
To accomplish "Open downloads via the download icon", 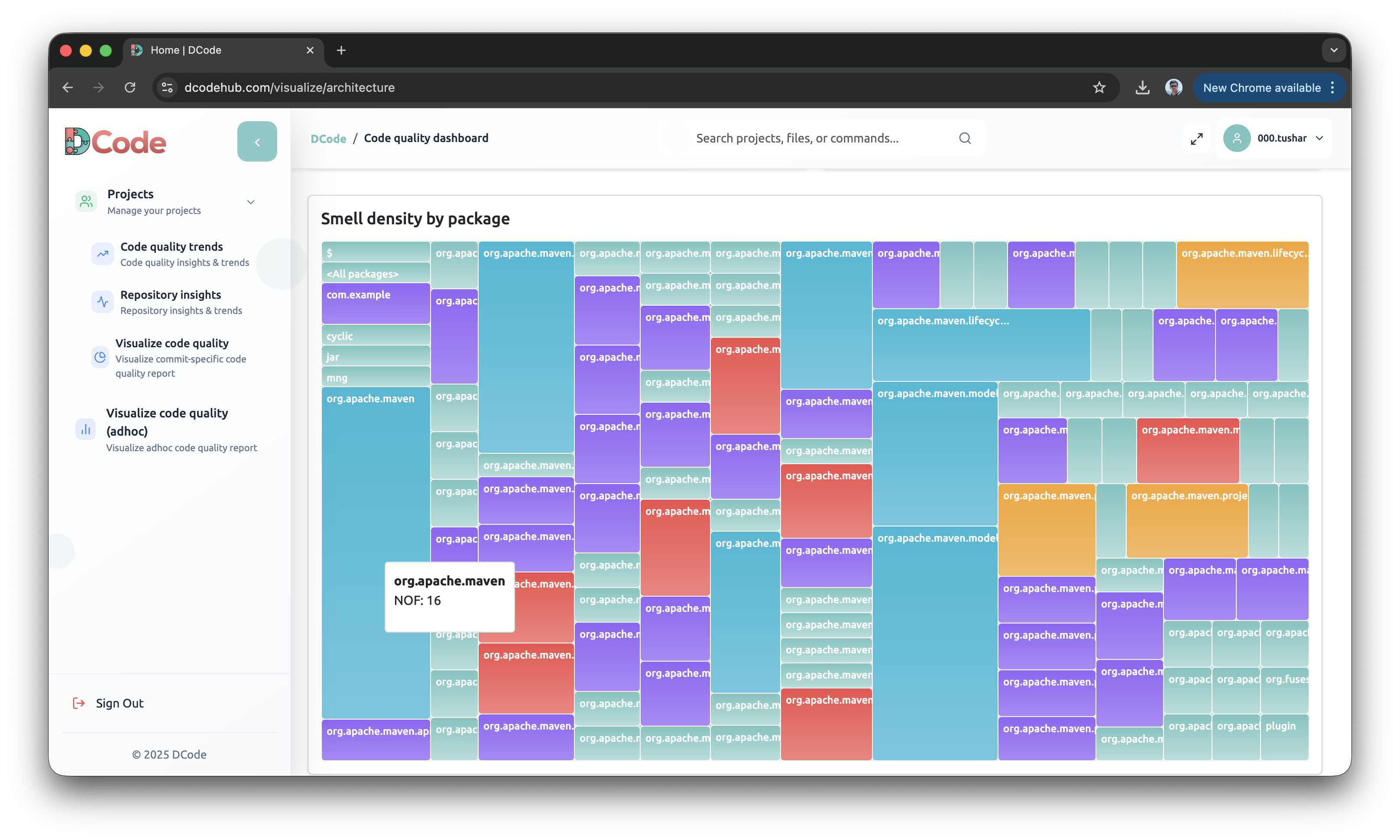I will point(1142,87).
